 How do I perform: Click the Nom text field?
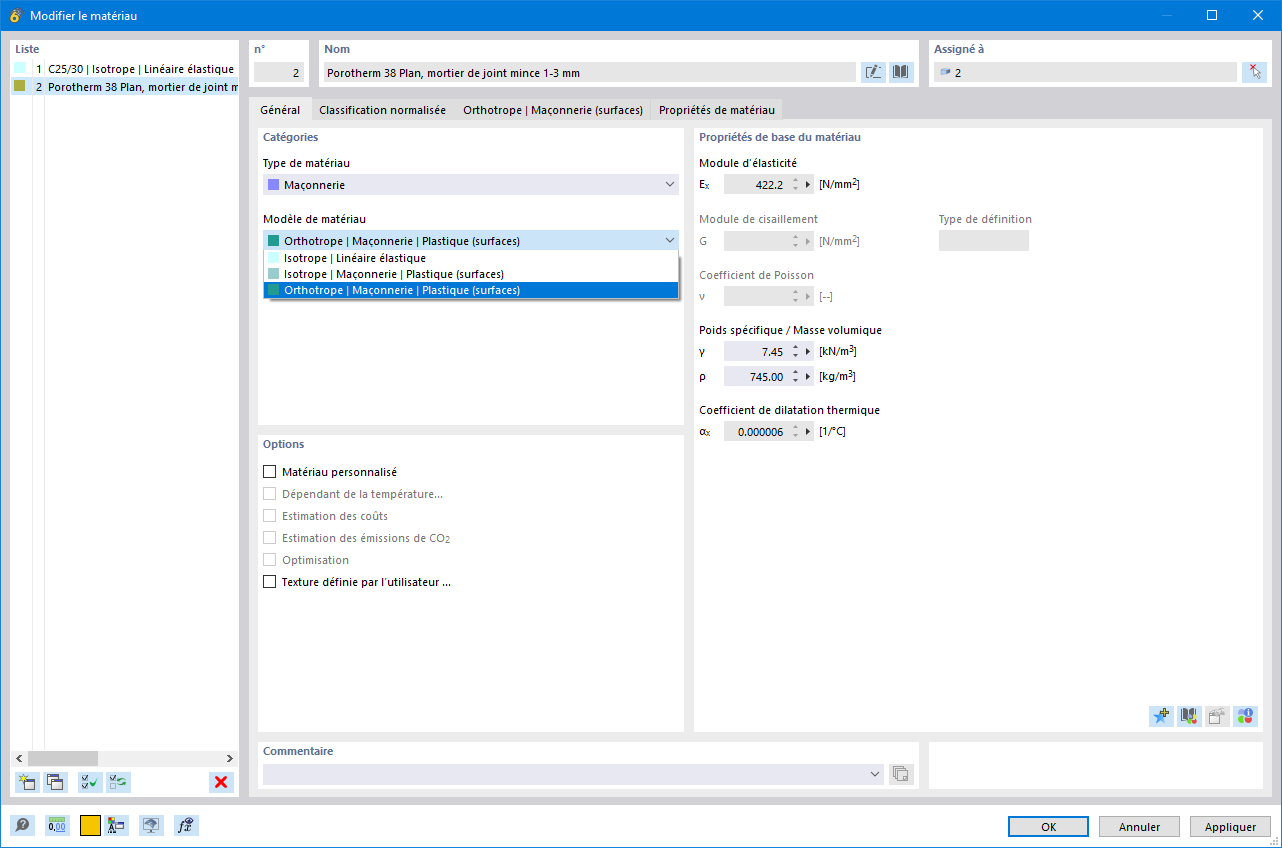coord(589,72)
